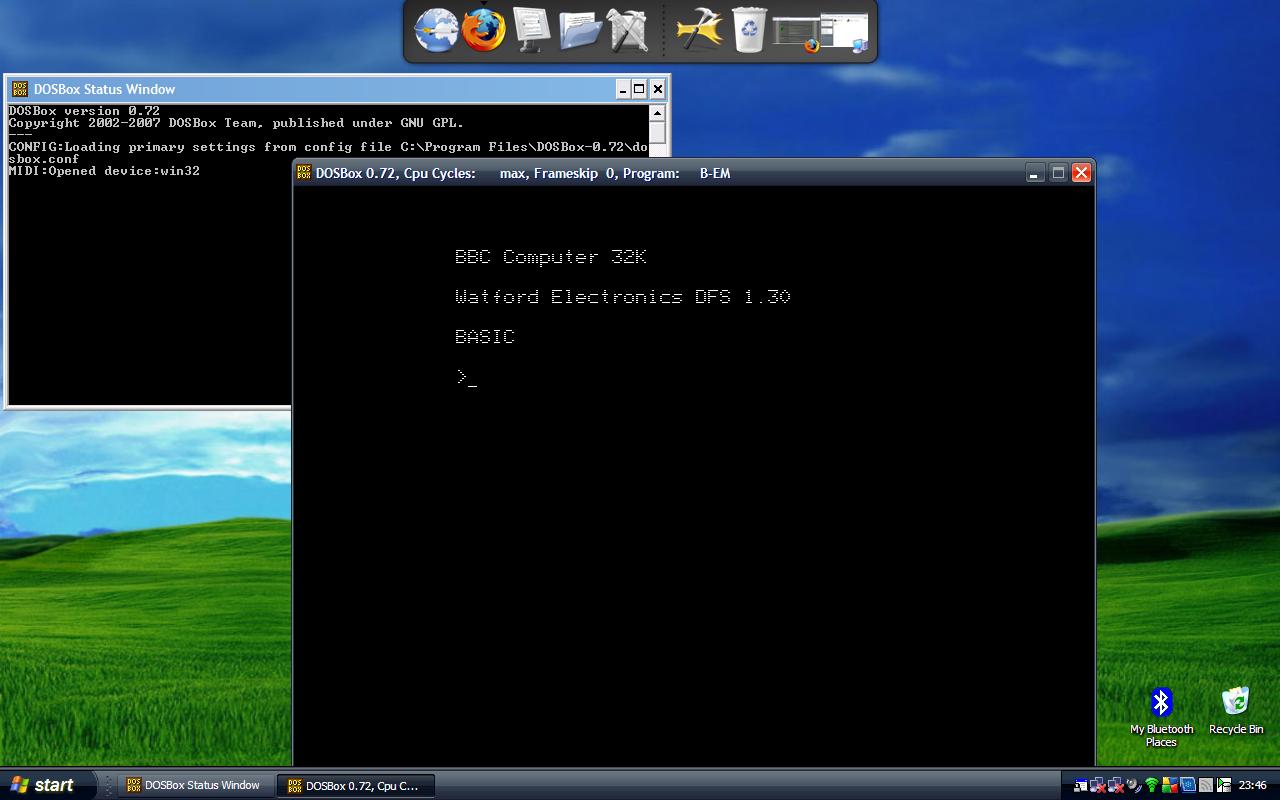Click the B-EM emulator title bar text
The width and height of the screenshot is (1280, 800).
523,173
